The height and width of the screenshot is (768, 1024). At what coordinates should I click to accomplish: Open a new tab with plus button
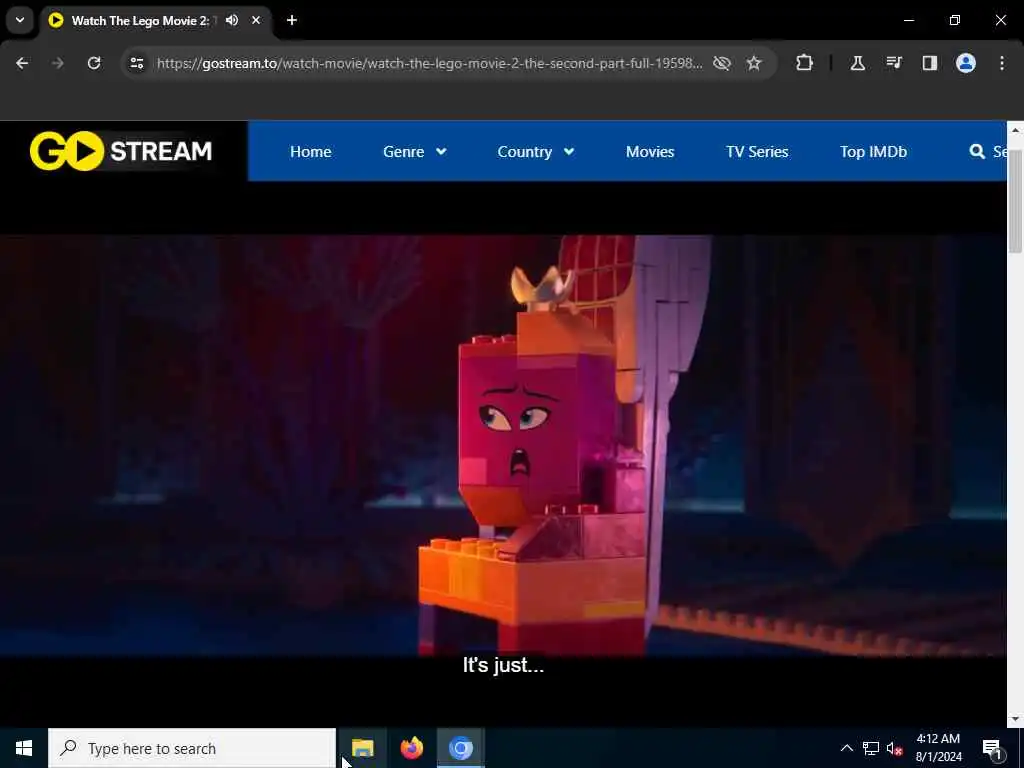click(292, 20)
